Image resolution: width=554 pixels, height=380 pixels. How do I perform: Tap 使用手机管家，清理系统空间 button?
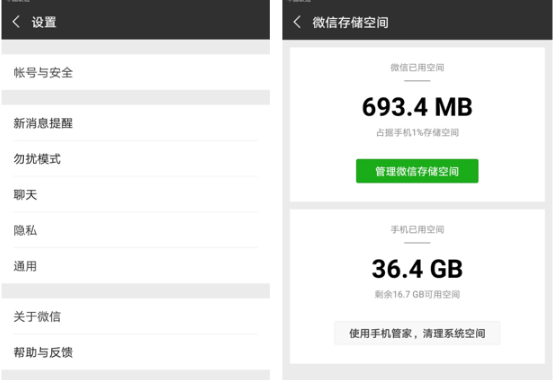pos(417,333)
